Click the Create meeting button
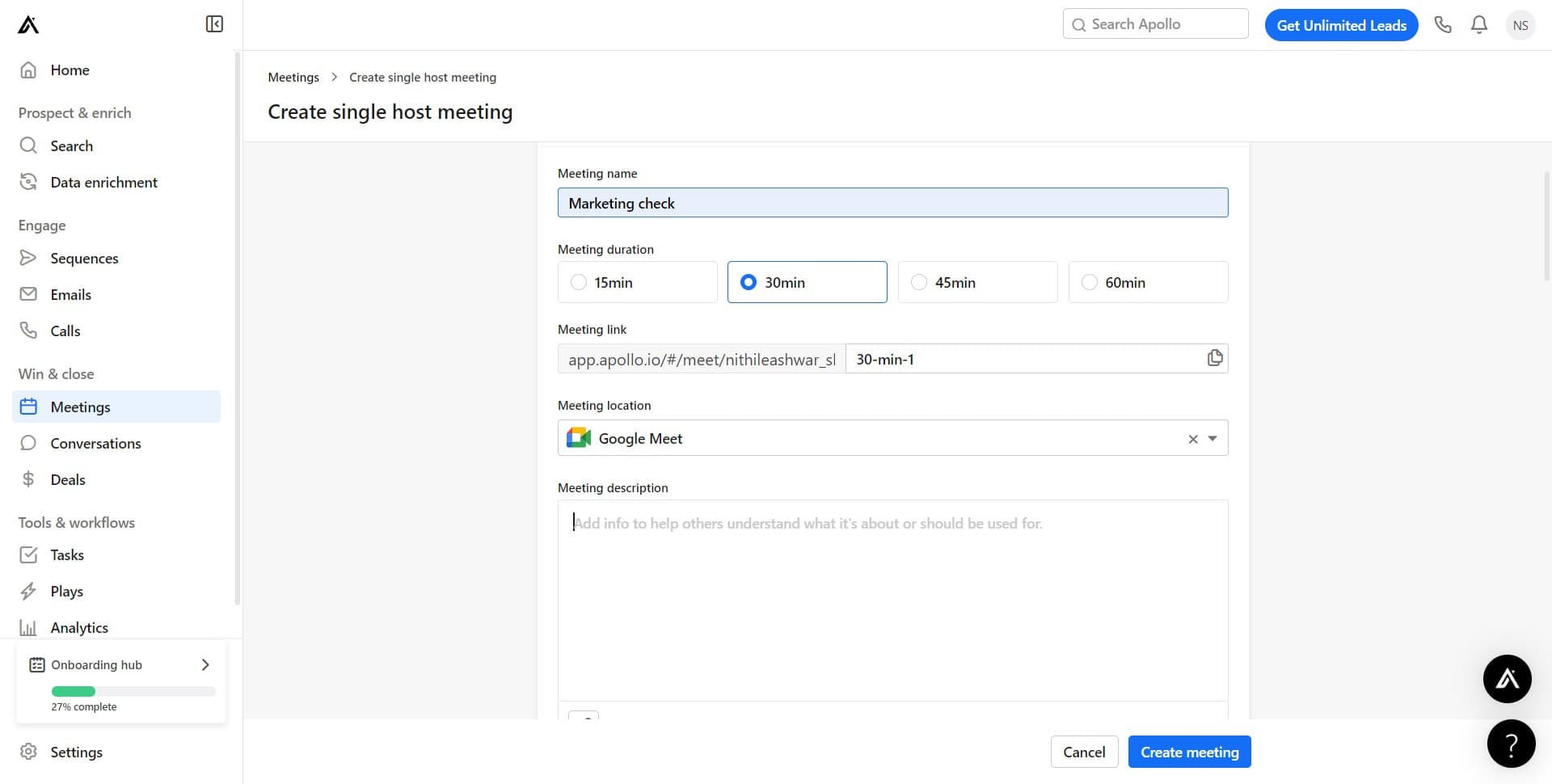 (x=1189, y=752)
